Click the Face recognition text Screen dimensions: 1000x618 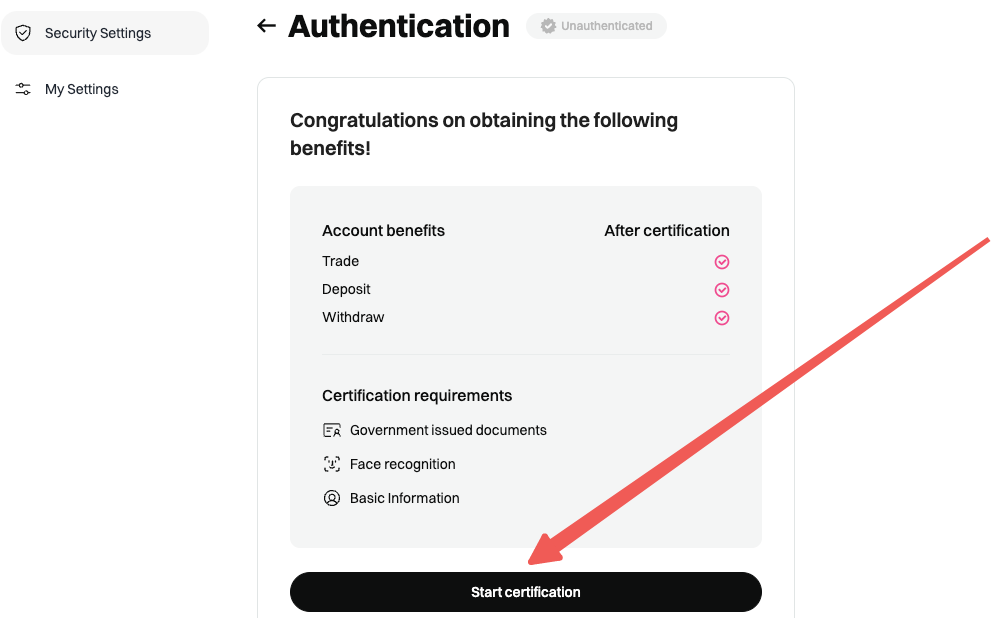pyautogui.click(x=403, y=464)
